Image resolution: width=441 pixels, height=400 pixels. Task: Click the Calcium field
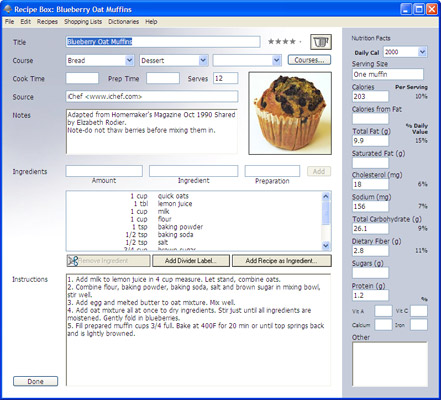pyautogui.click(x=383, y=325)
